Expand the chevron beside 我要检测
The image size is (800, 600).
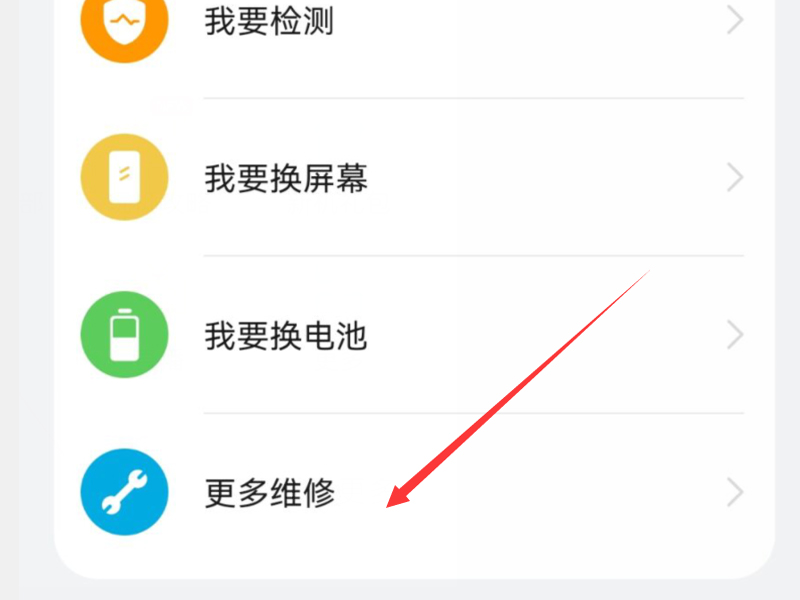735,20
